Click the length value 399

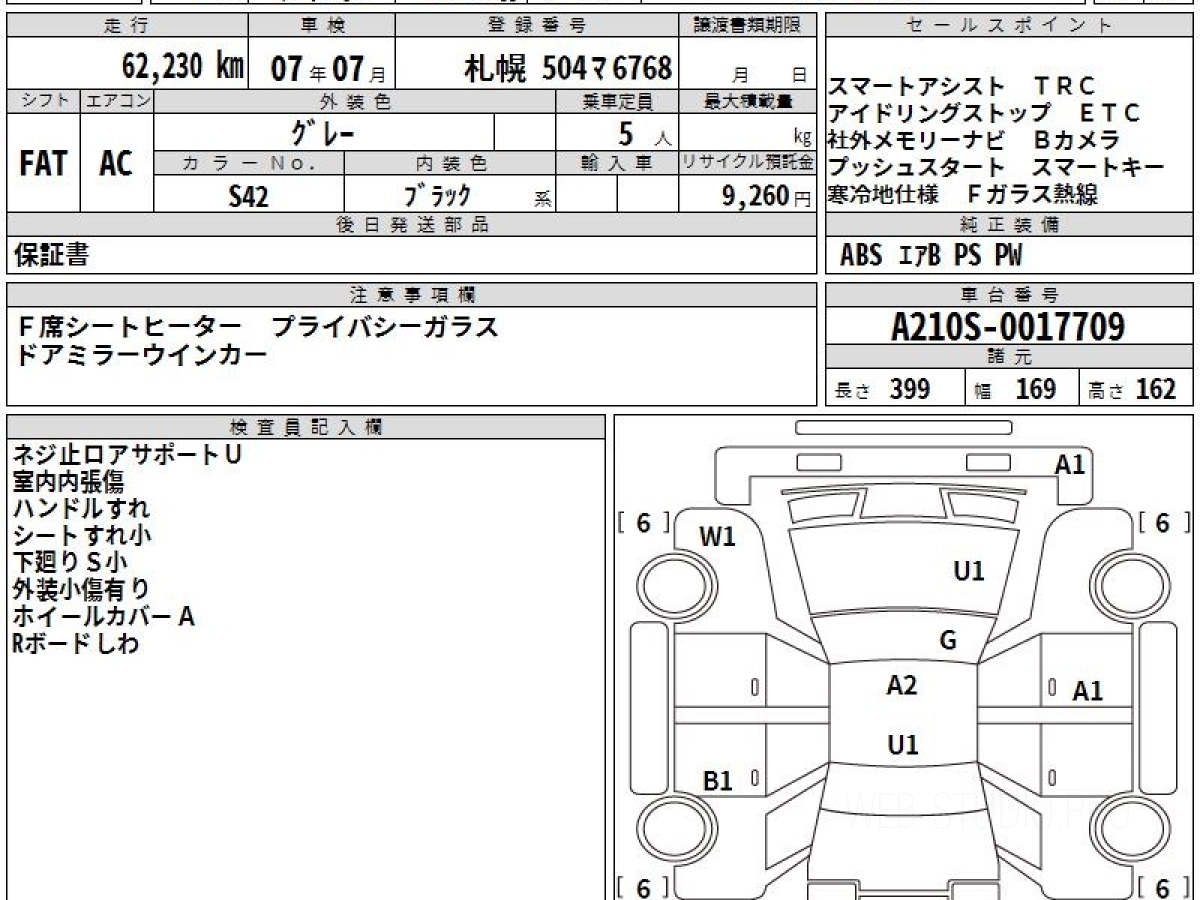910,389
